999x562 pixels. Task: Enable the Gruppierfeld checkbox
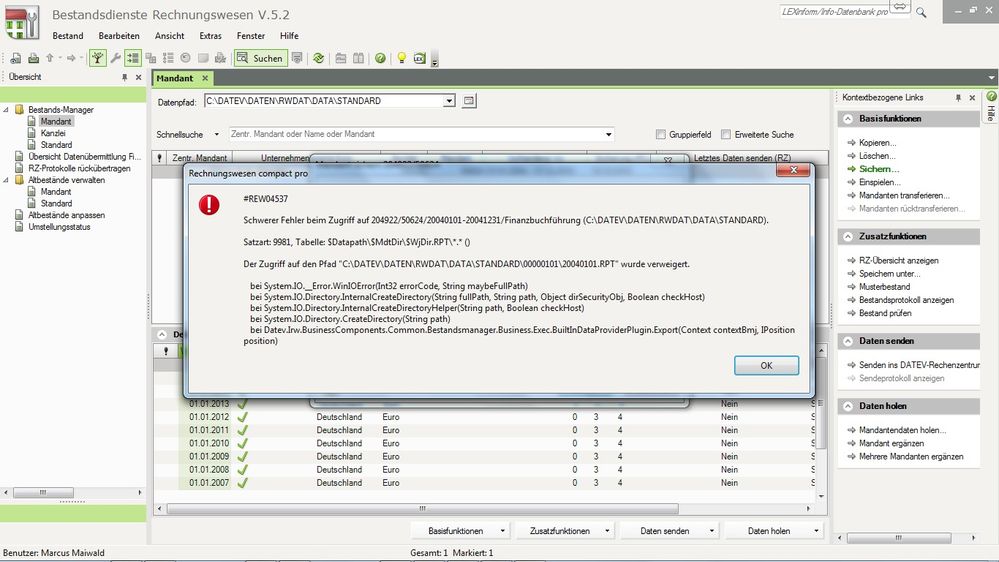point(661,135)
